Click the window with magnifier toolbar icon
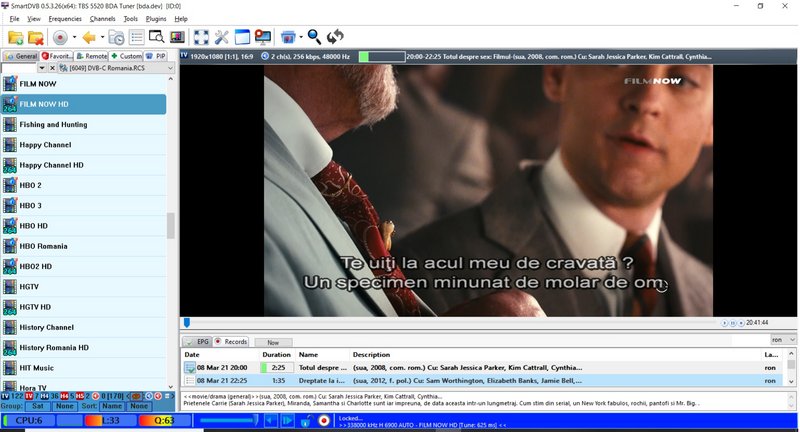 [x=156, y=37]
